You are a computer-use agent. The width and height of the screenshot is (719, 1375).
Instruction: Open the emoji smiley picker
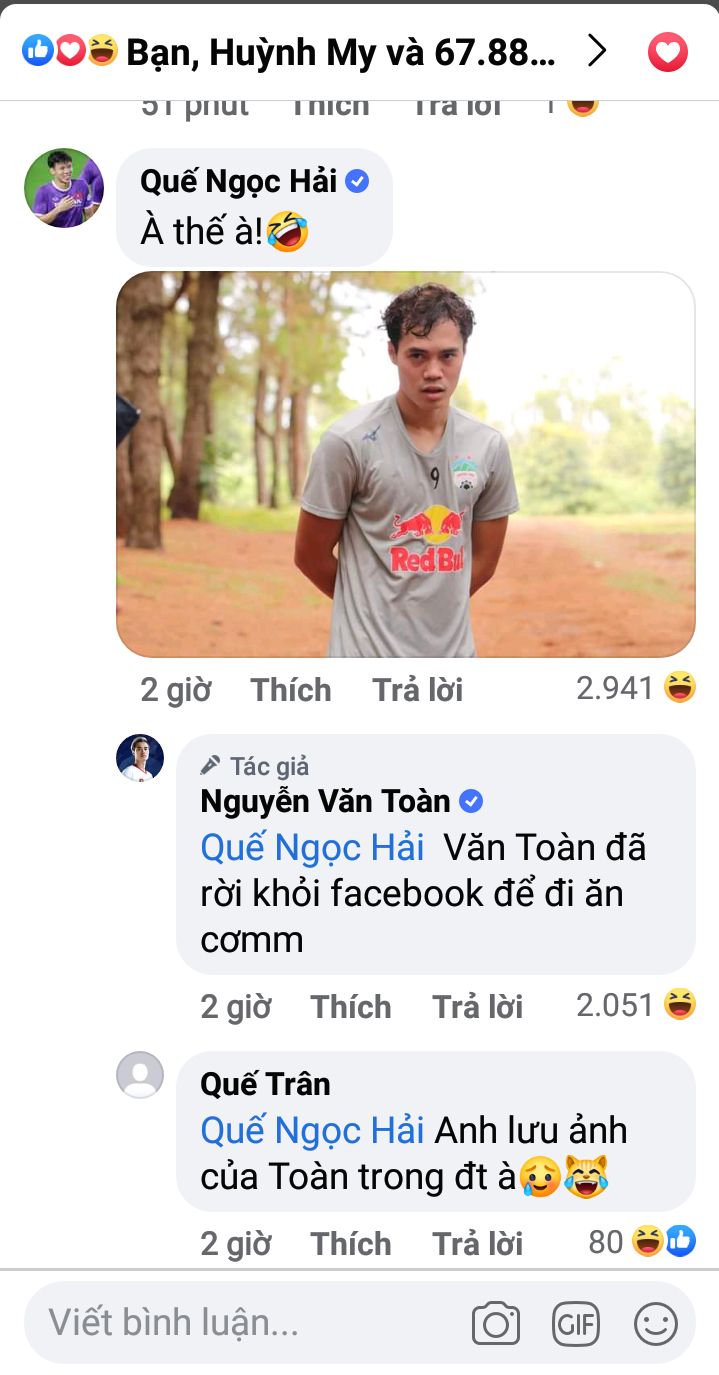pyautogui.click(x=656, y=1325)
